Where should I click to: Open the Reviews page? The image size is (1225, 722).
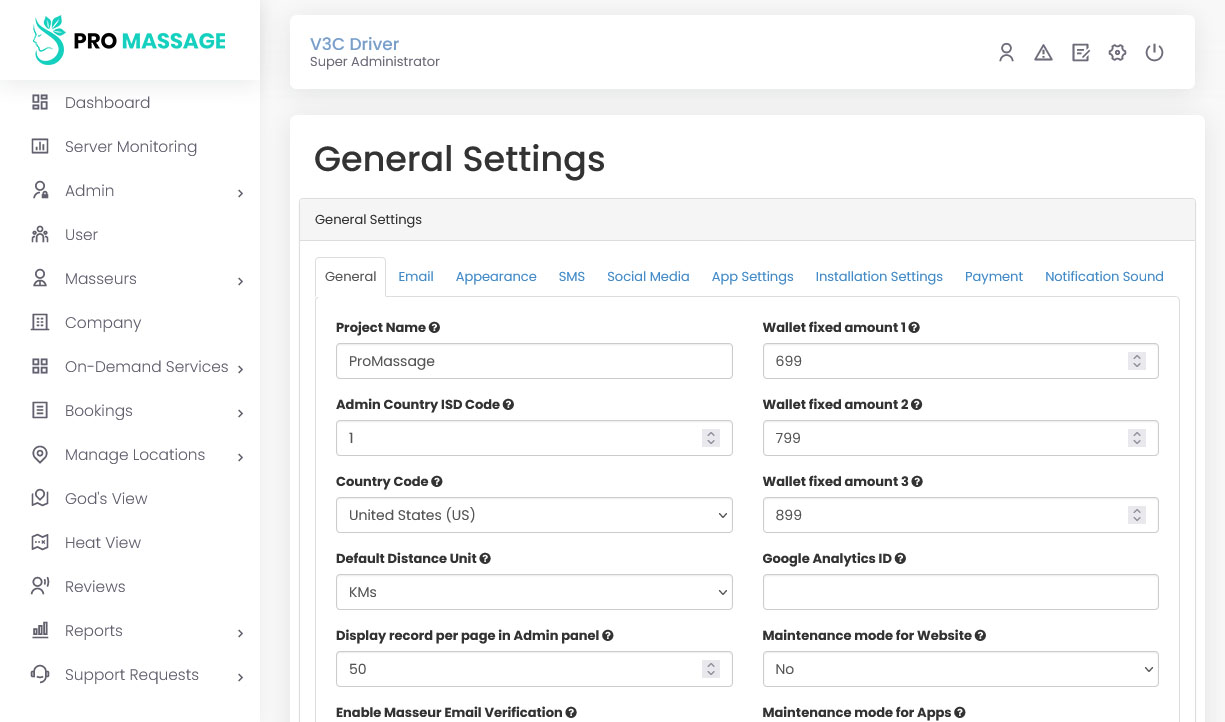[95, 586]
